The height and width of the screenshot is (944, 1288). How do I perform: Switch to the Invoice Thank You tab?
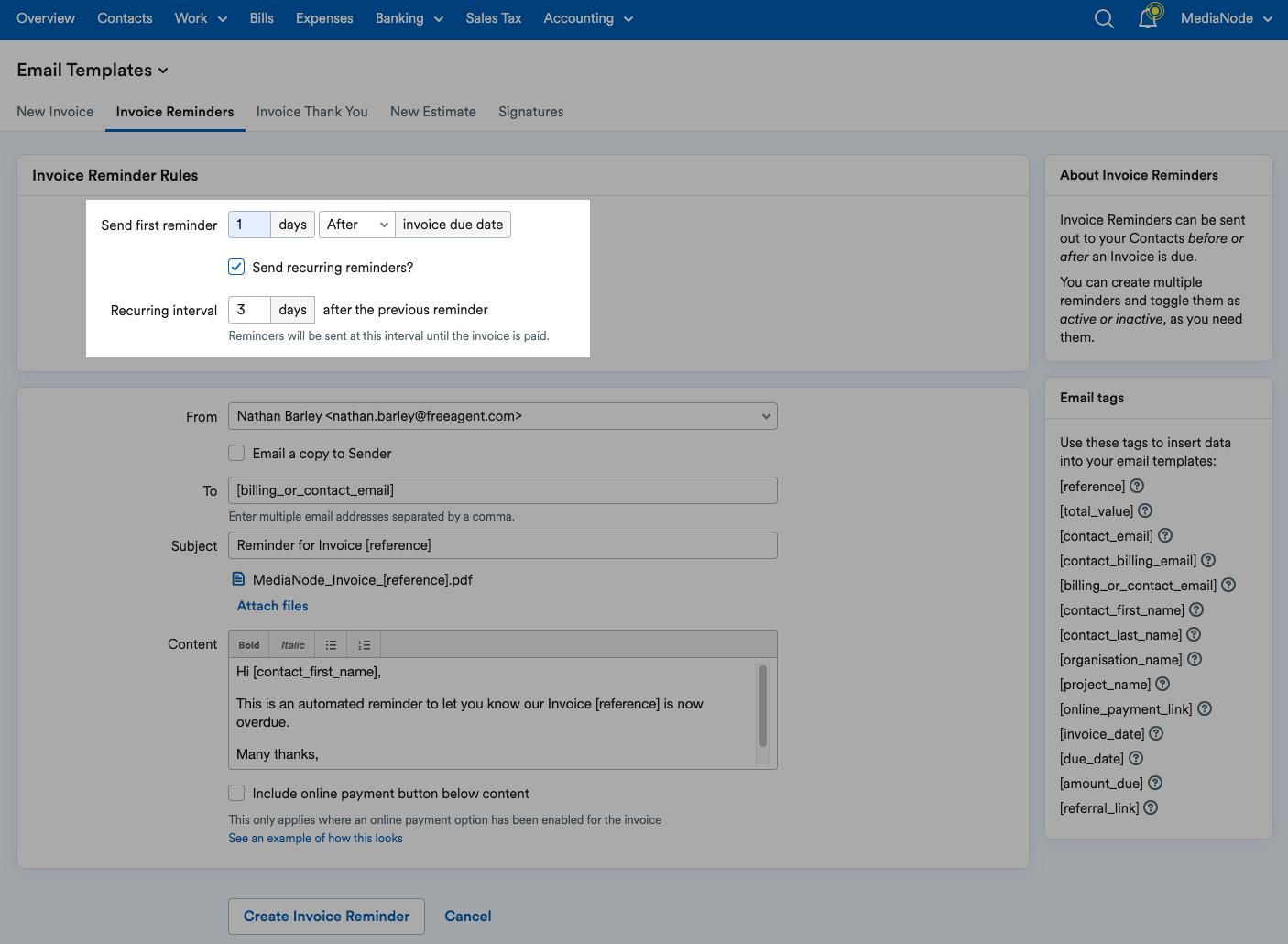click(312, 112)
